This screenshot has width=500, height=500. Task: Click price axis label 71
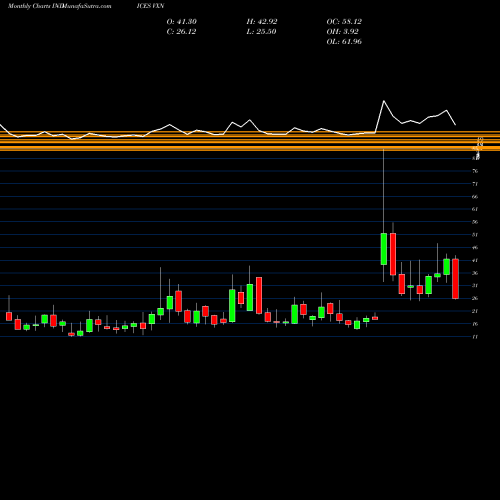tap(475, 184)
